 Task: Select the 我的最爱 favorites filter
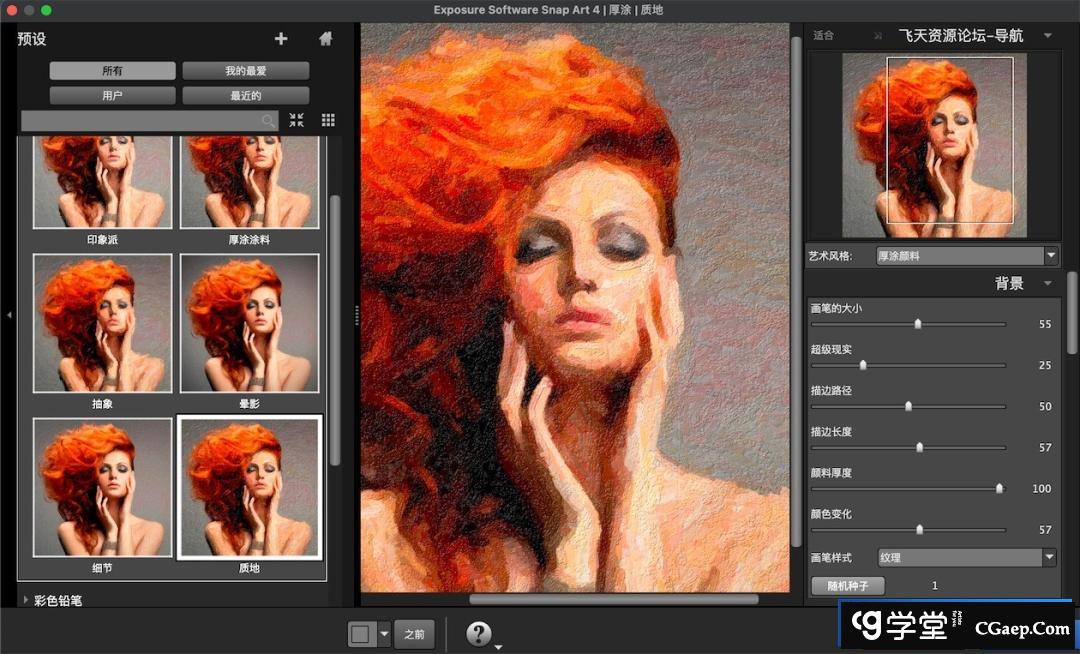pyautogui.click(x=245, y=71)
